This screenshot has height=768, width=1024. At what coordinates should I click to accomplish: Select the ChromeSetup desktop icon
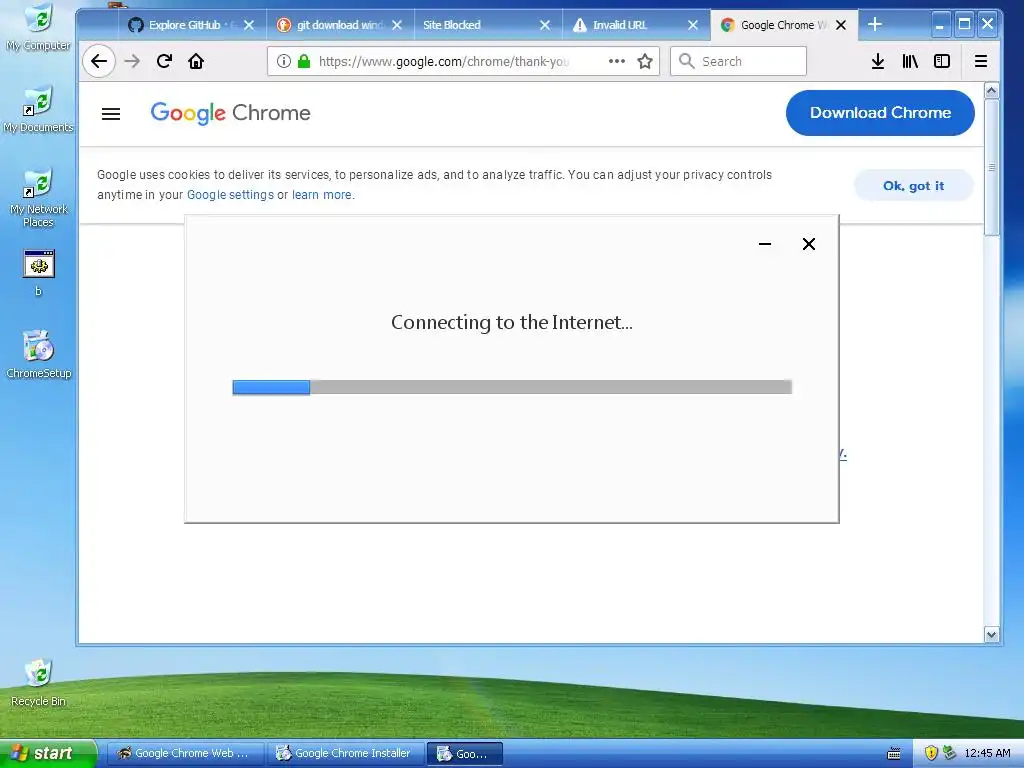pos(39,355)
